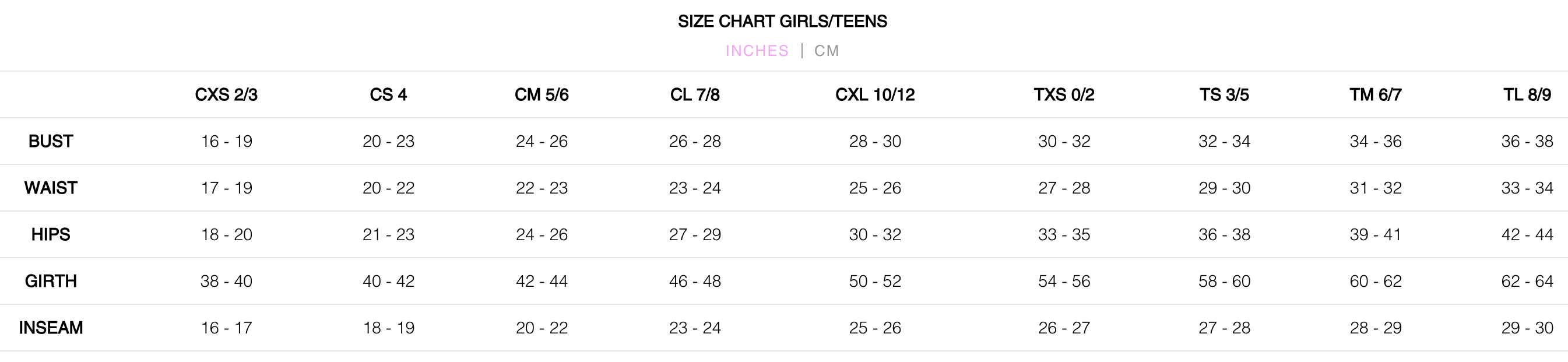Screen dimensions: 1568x362
Task: Select the CL 7/8 size column
Action: tap(694, 95)
